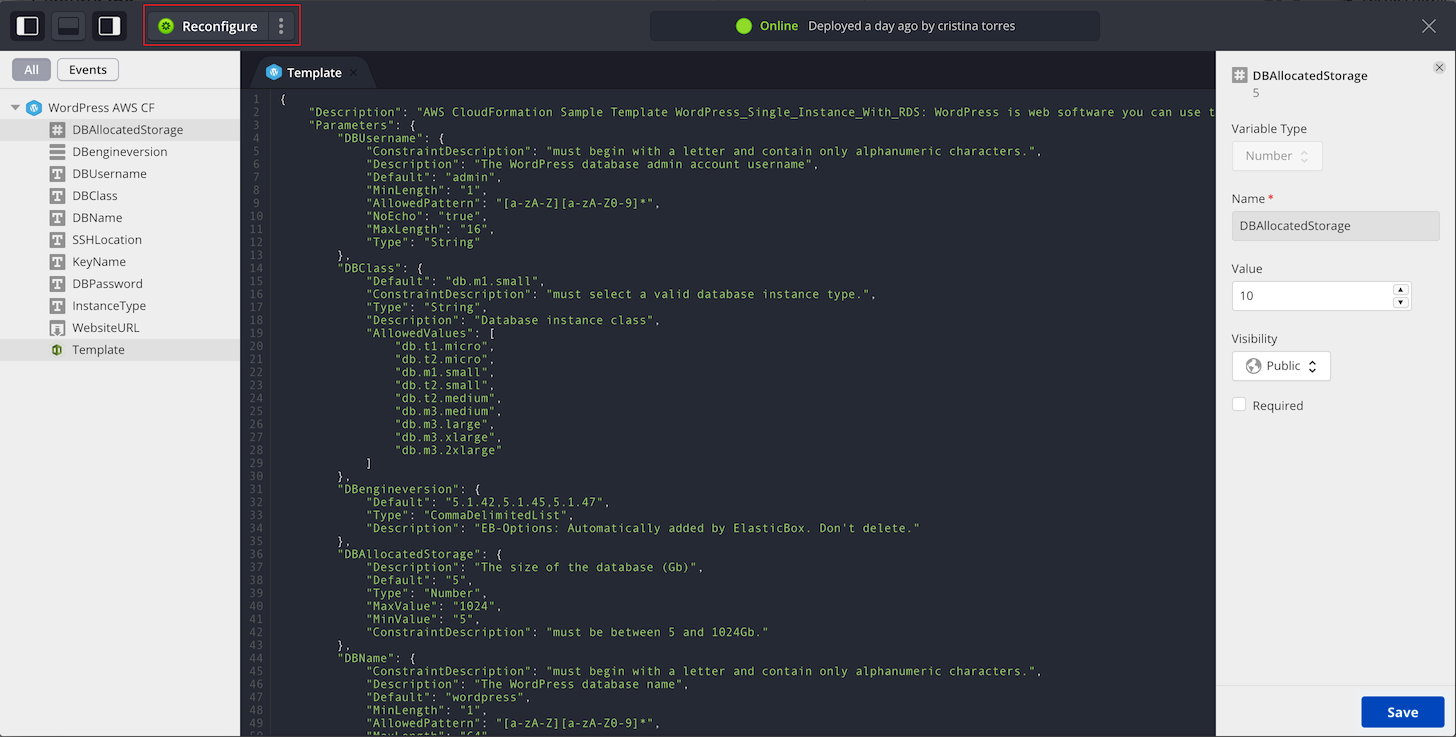Select DBAllocatedStorage variable in tree
Viewport: 1456px width, 737px height.
click(120, 130)
